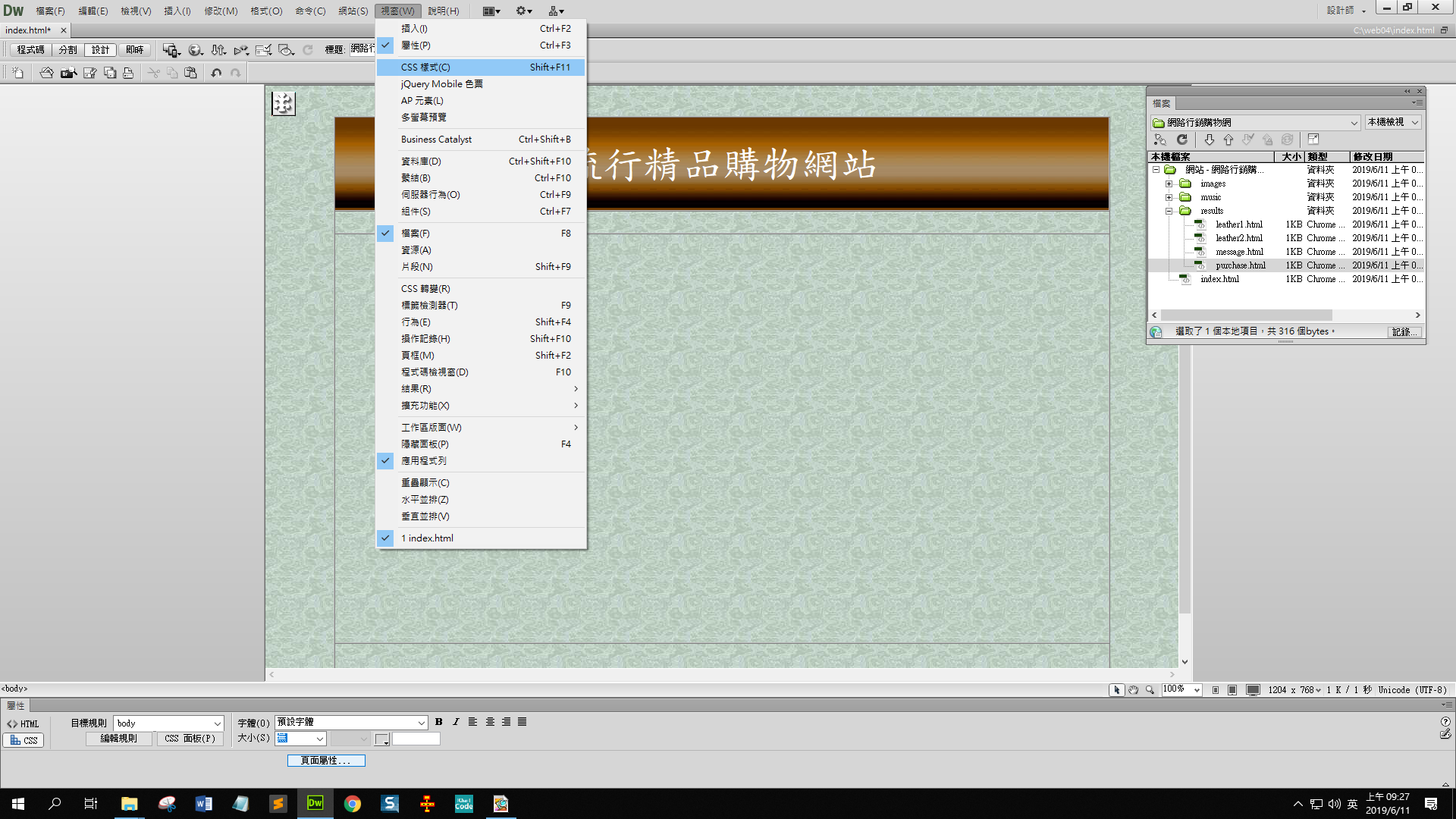1456x819 pixels.
Task: Click expand Files panel icon
Action: point(1313,140)
